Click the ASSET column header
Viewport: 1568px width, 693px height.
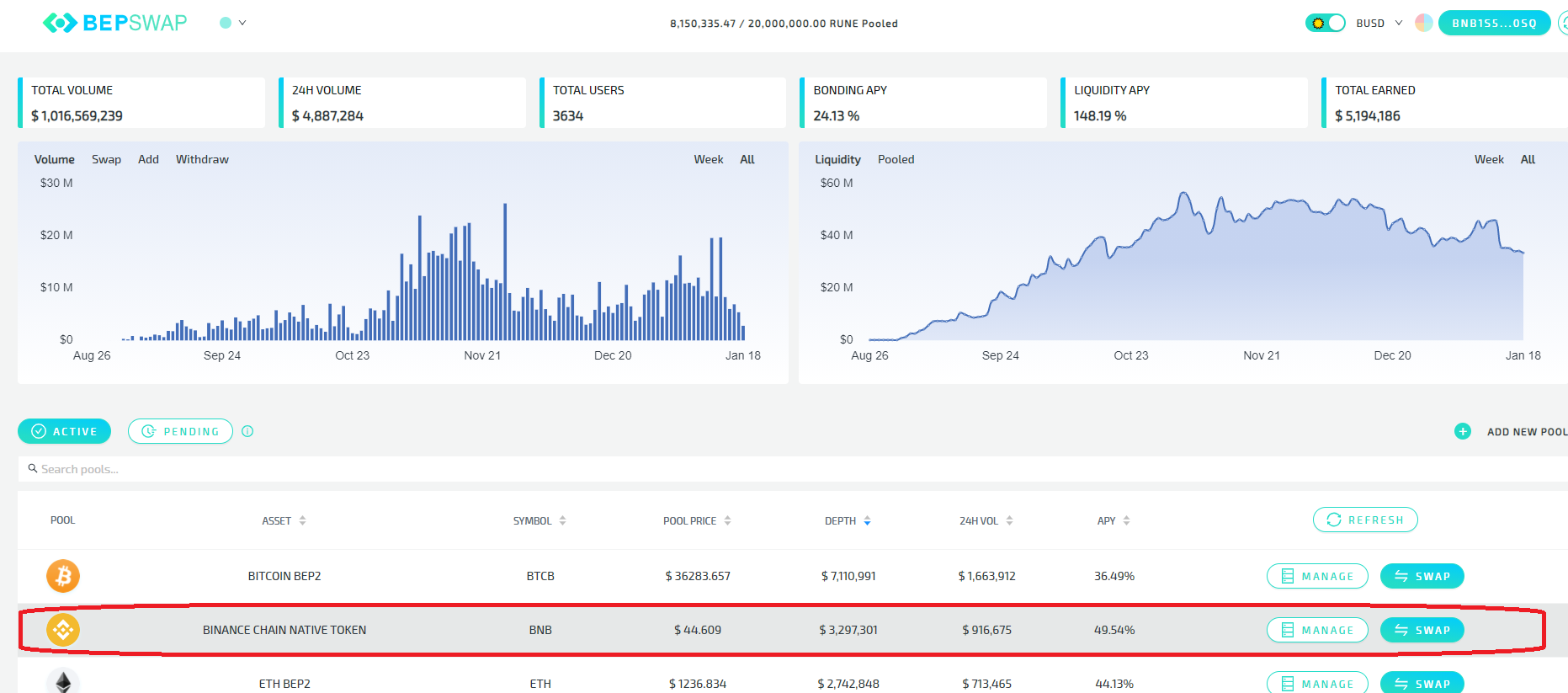click(x=276, y=520)
